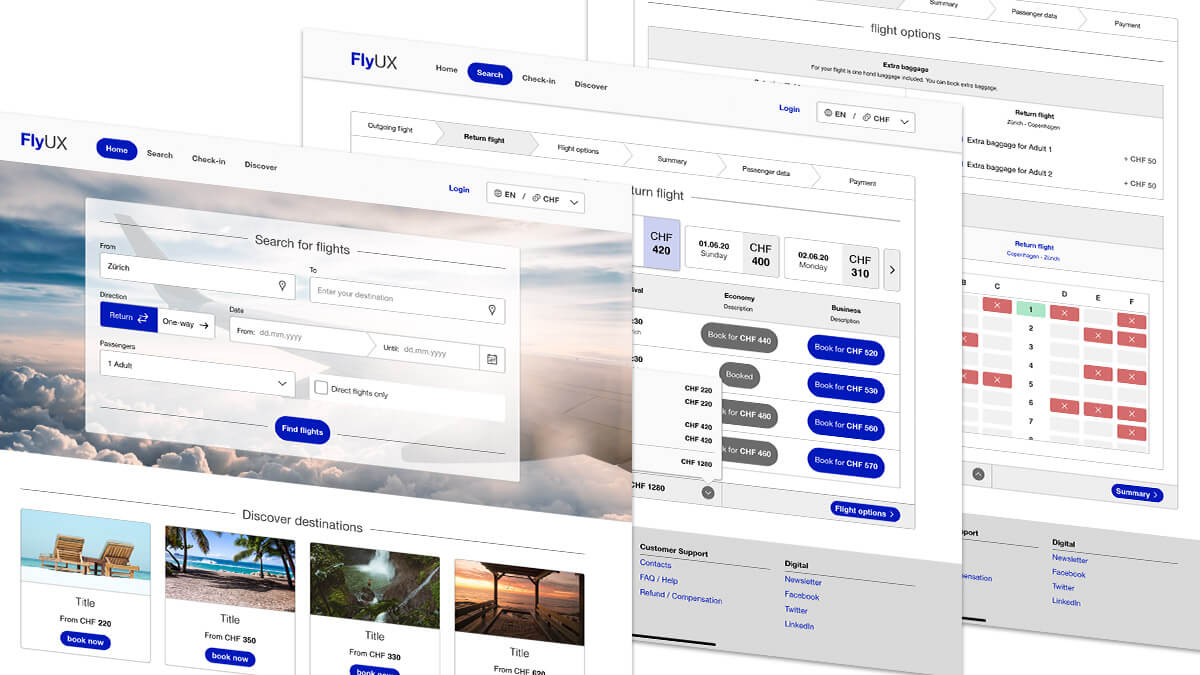Expand the EN / CHF selector above the Payment step
Image resolution: width=1200 pixels, height=675 pixels.
pyautogui.click(x=865, y=118)
